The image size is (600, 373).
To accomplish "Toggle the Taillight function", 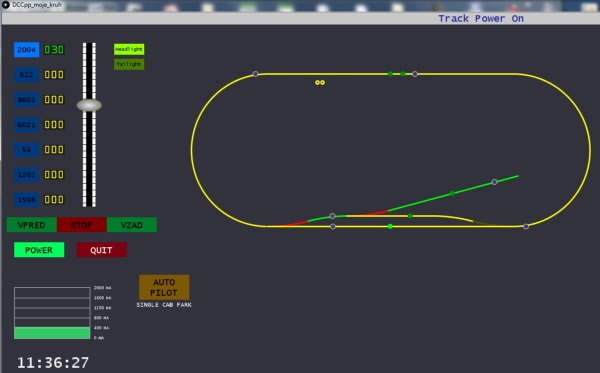I will click(129, 64).
